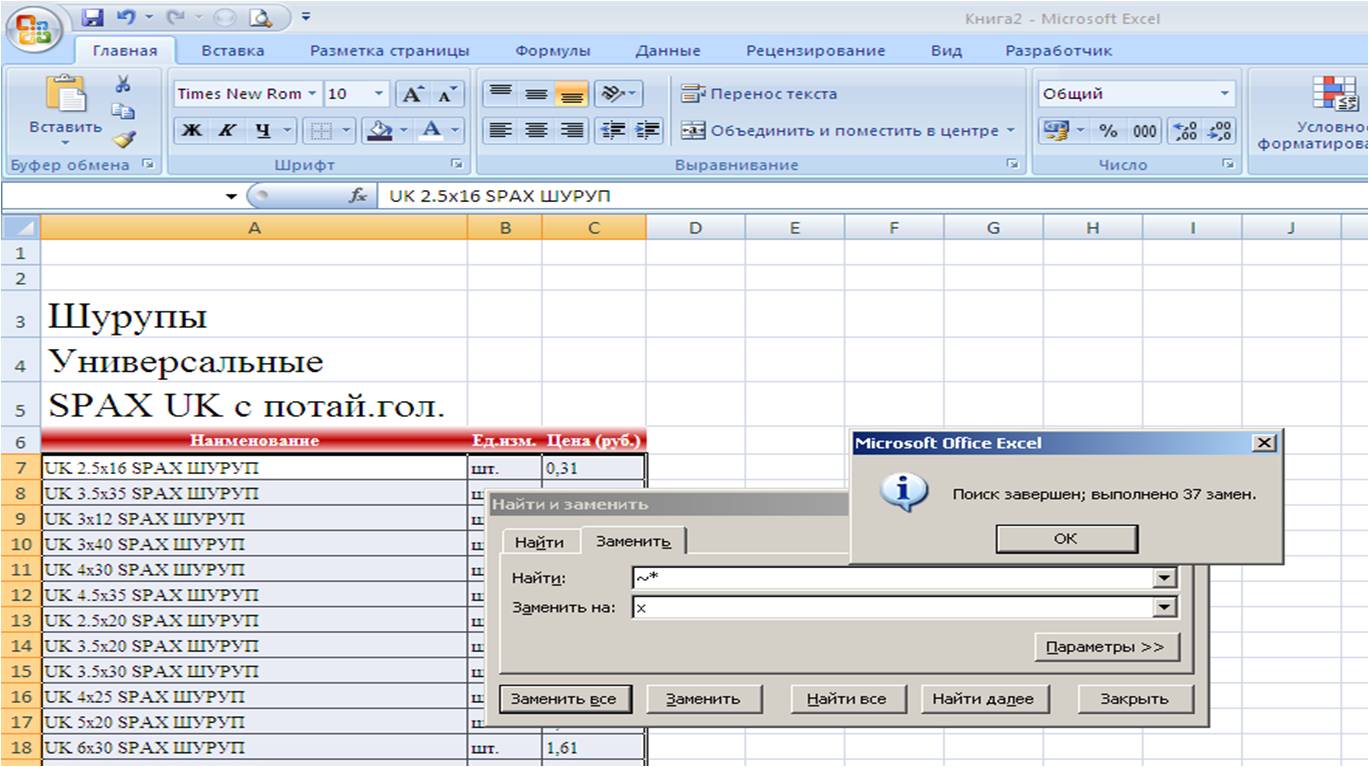The height and width of the screenshot is (767, 1369).
Task: Open the fill color bucket swatch
Action: [x=380, y=130]
